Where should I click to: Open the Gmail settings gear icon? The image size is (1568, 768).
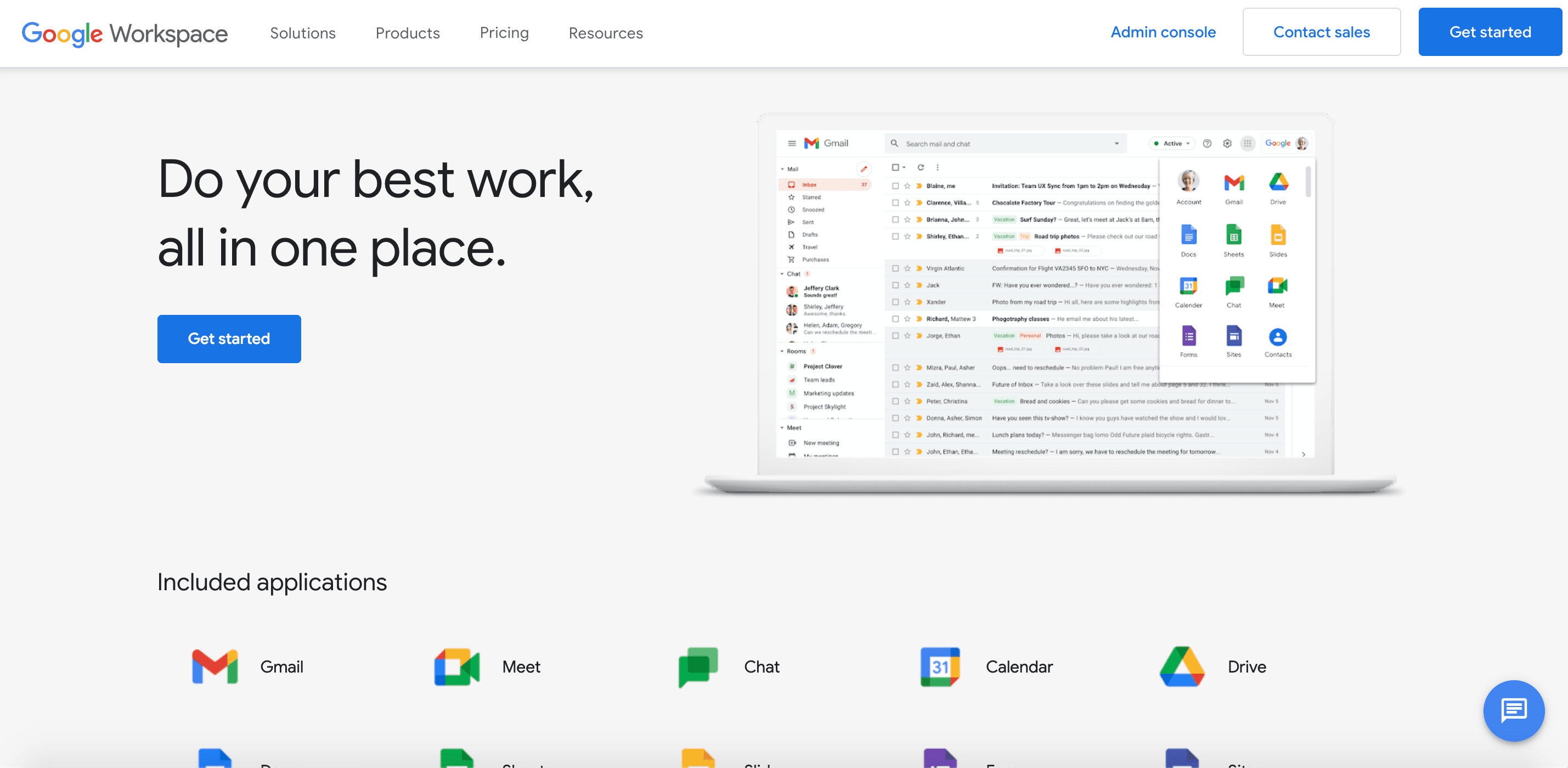coord(1227,144)
